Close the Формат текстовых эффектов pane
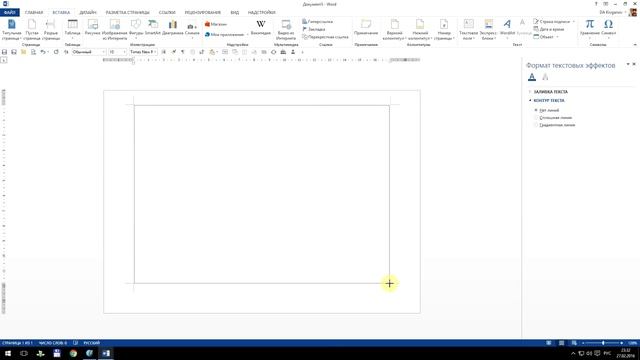 tap(634, 64)
